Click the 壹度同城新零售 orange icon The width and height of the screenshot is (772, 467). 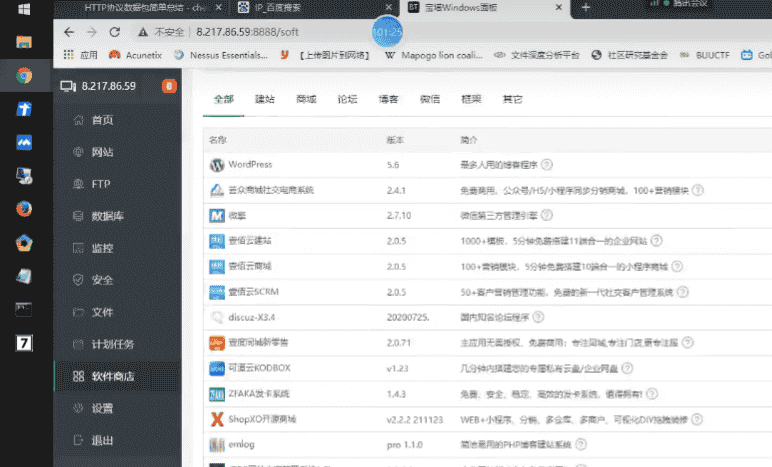click(x=217, y=342)
